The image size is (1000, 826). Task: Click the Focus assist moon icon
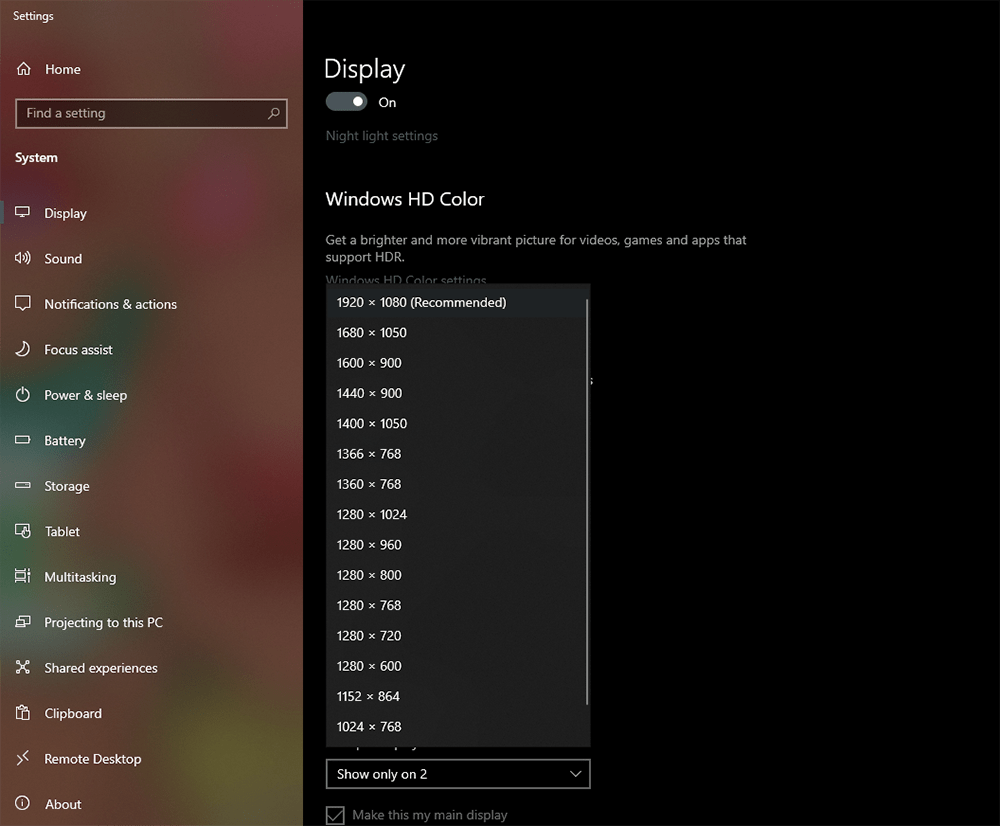22,349
